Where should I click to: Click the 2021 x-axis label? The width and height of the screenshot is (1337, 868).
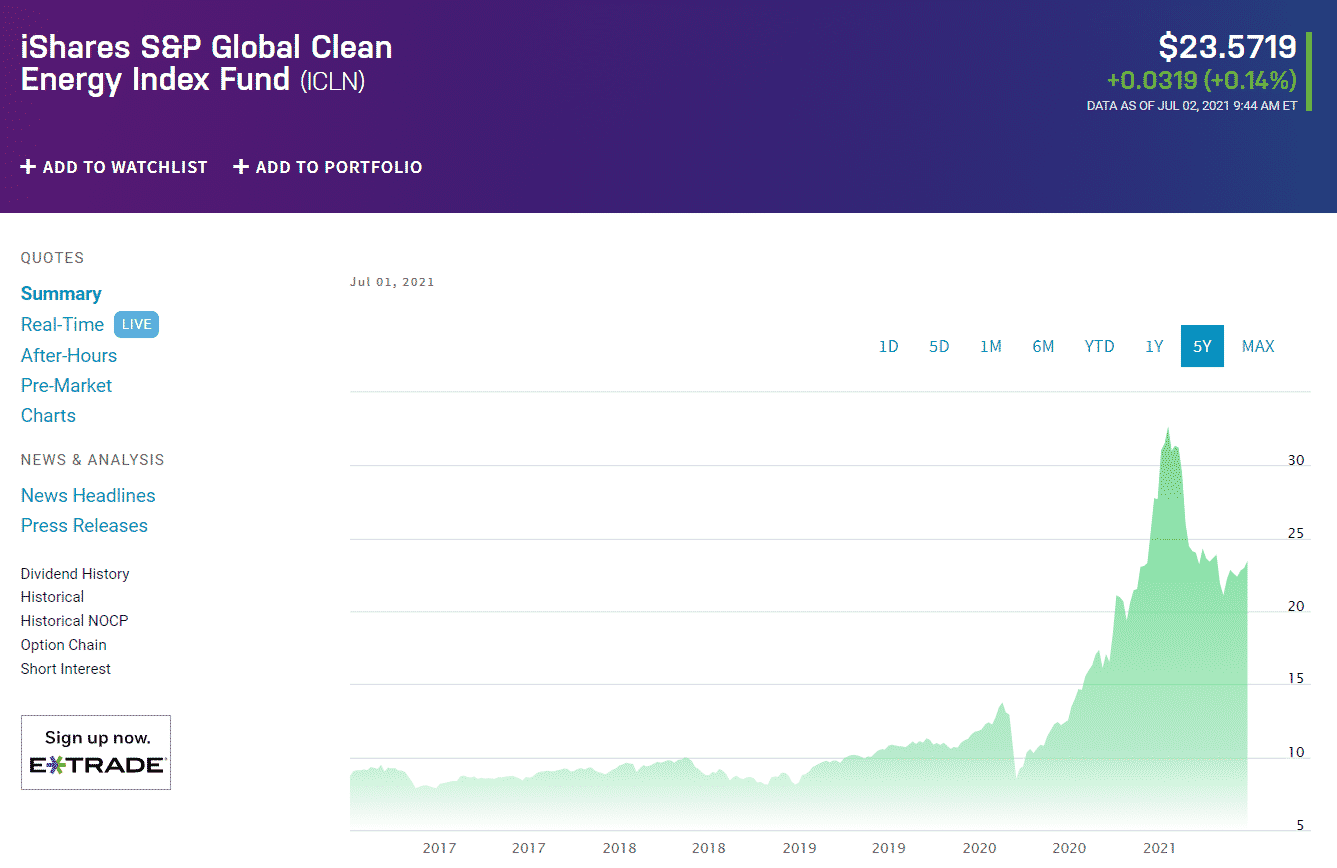(1159, 848)
